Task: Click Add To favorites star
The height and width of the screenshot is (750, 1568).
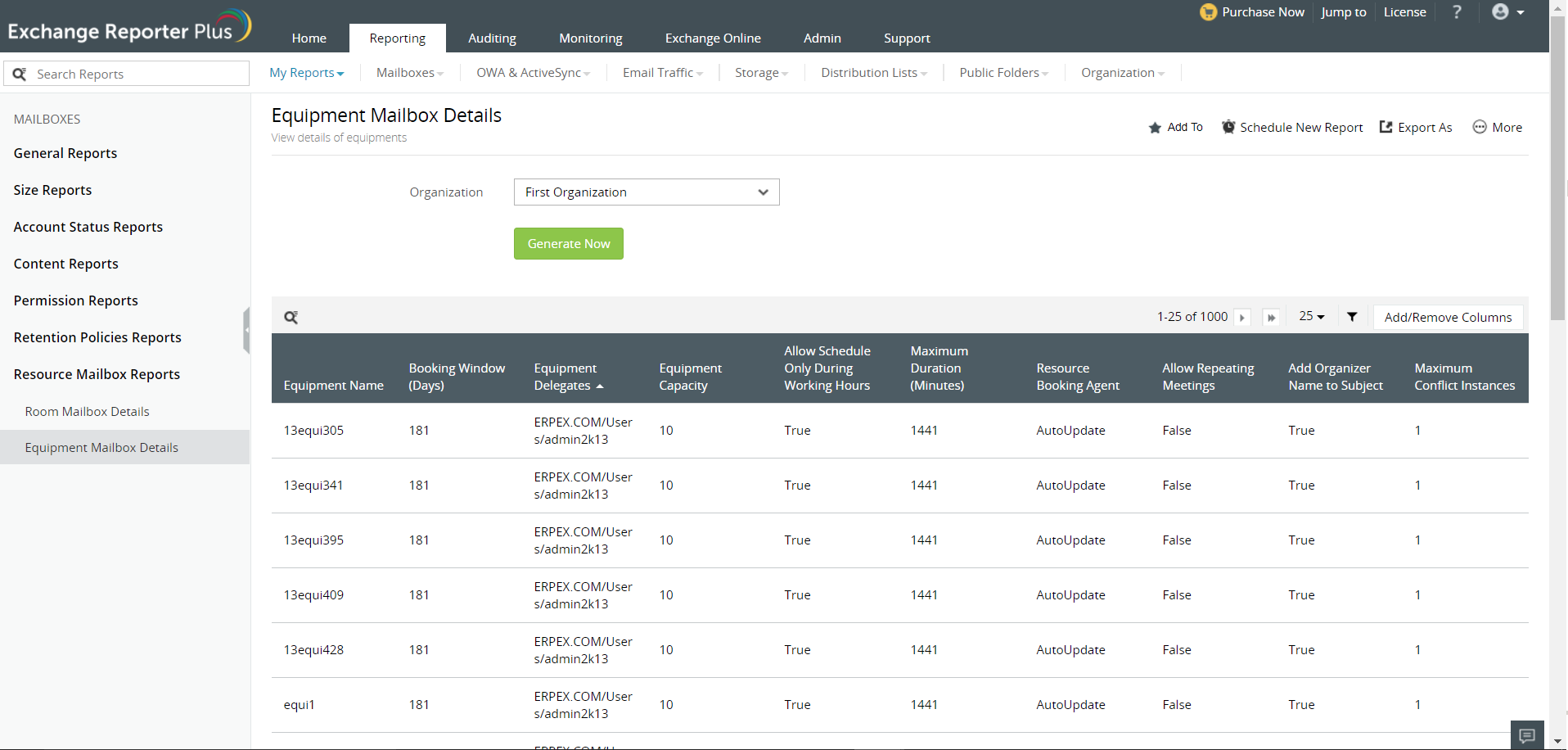Action: pos(1175,128)
